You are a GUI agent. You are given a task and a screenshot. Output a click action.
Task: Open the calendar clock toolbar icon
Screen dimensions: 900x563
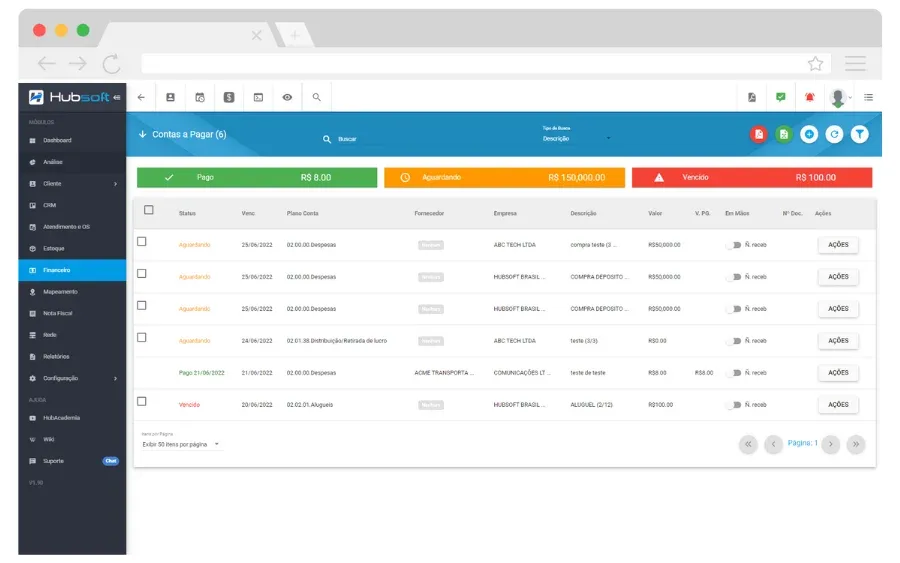pos(200,98)
